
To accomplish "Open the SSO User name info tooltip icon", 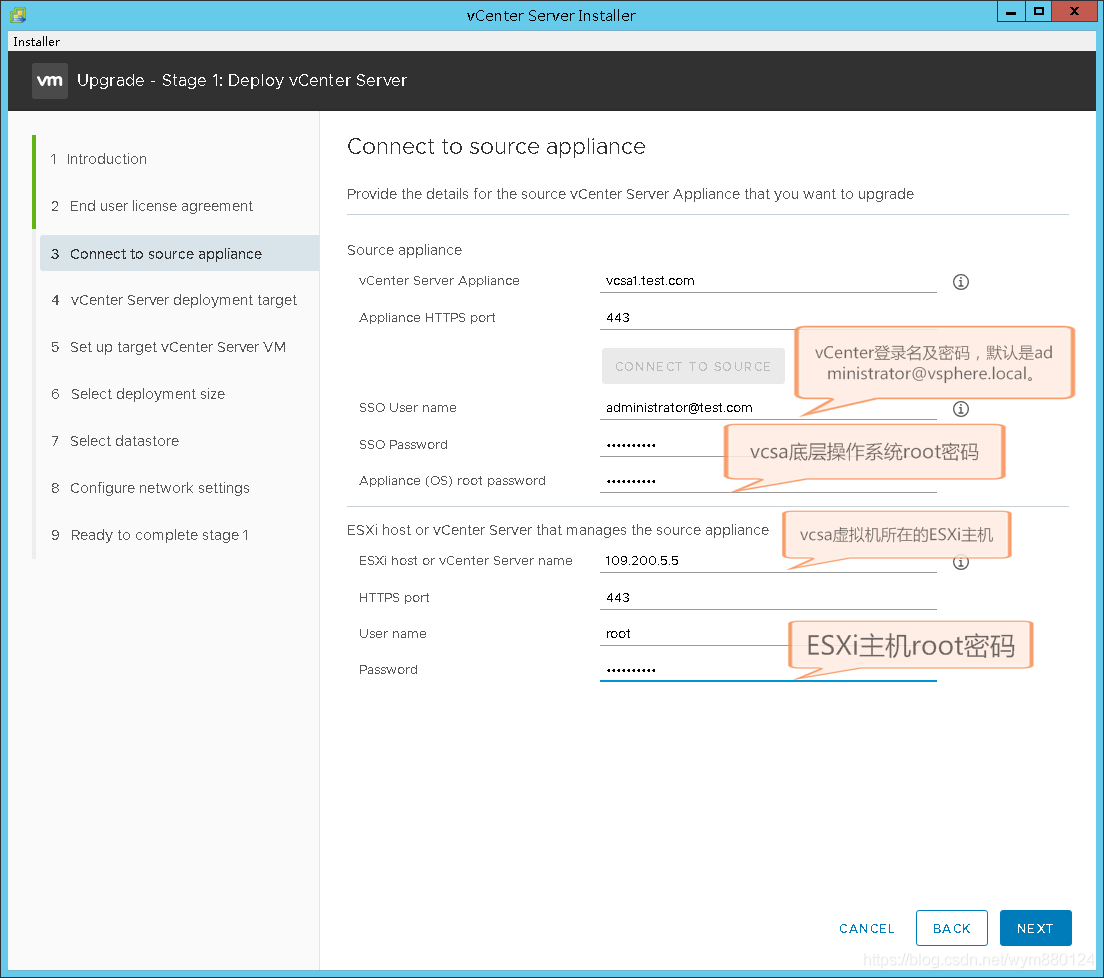I will (961, 408).
